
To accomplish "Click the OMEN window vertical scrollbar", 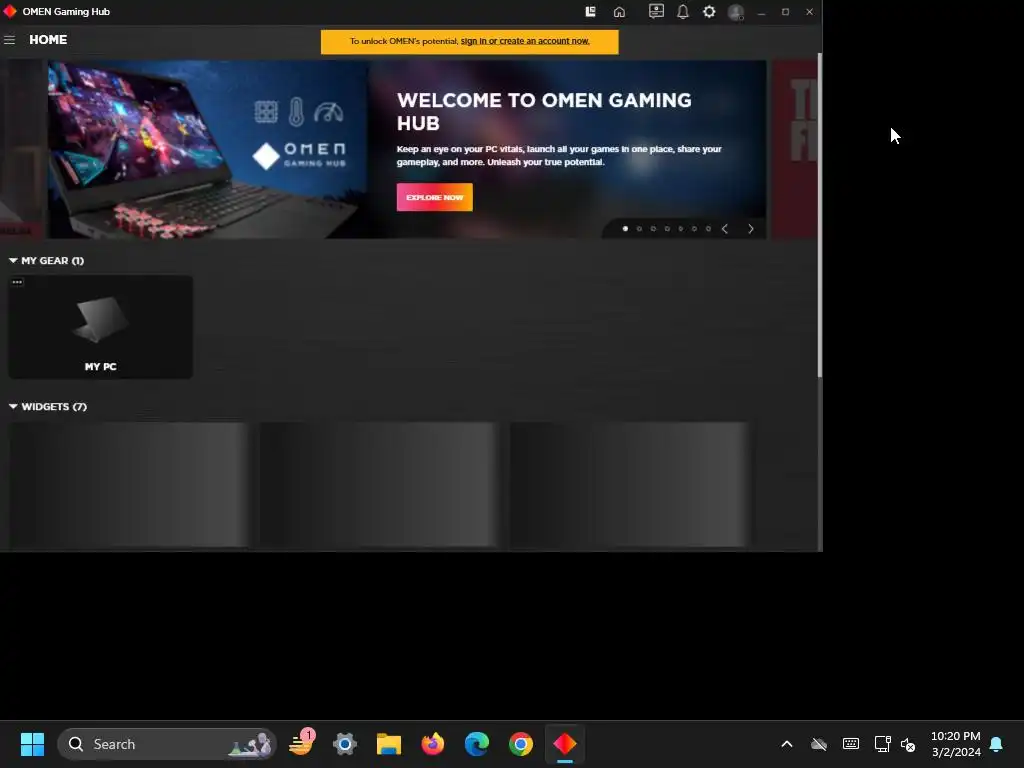I will [820, 216].
